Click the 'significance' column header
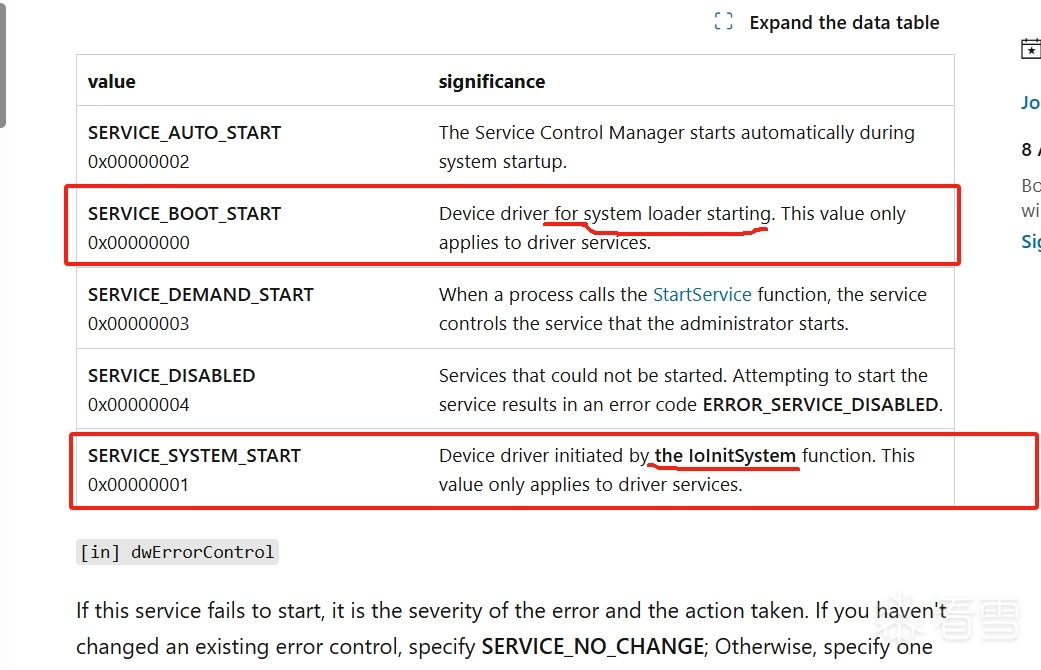The width and height of the screenshot is (1041, 670). point(492,82)
